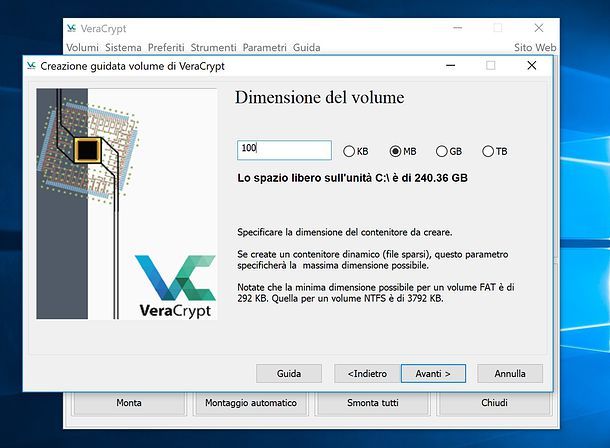Close the volume creation wizard window
The width and height of the screenshot is (610, 448).
click(x=532, y=65)
